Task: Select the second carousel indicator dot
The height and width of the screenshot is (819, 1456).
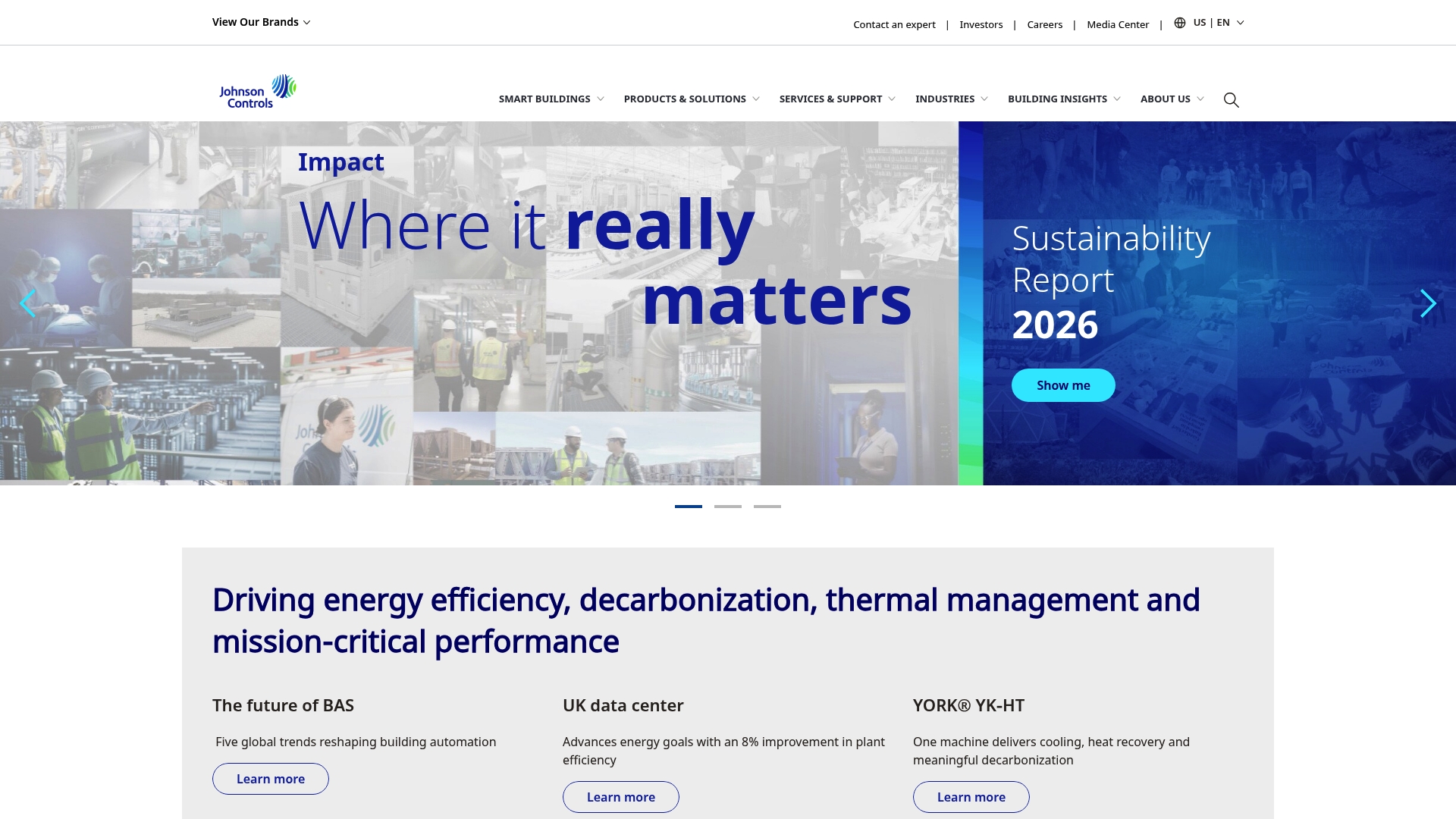Action: (728, 506)
